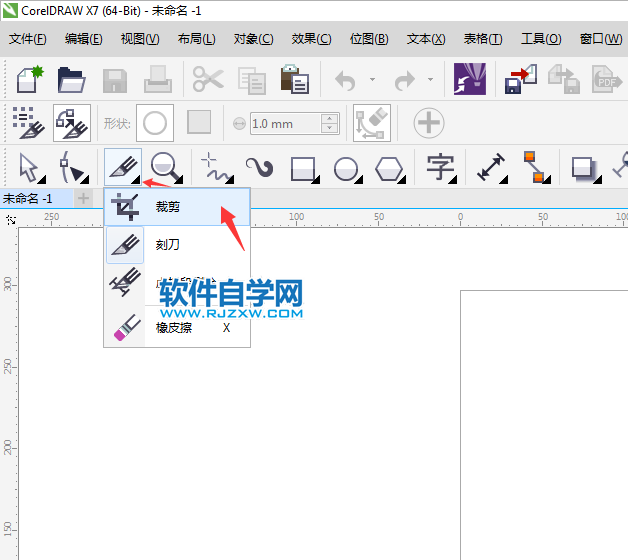Select the Rectangle tool
The height and width of the screenshot is (560, 628).
click(x=304, y=168)
